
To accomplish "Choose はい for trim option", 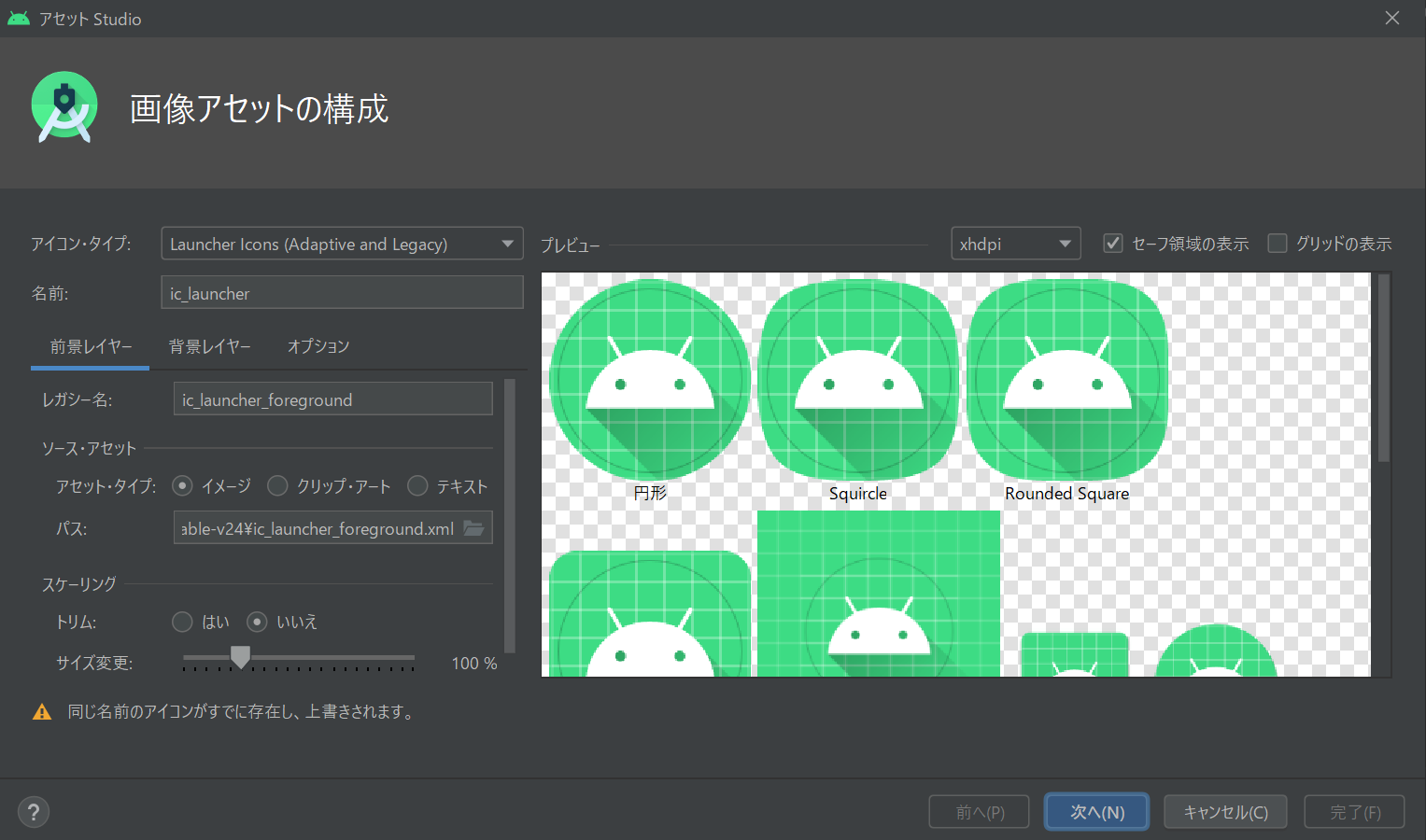I will tap(183, 622).
